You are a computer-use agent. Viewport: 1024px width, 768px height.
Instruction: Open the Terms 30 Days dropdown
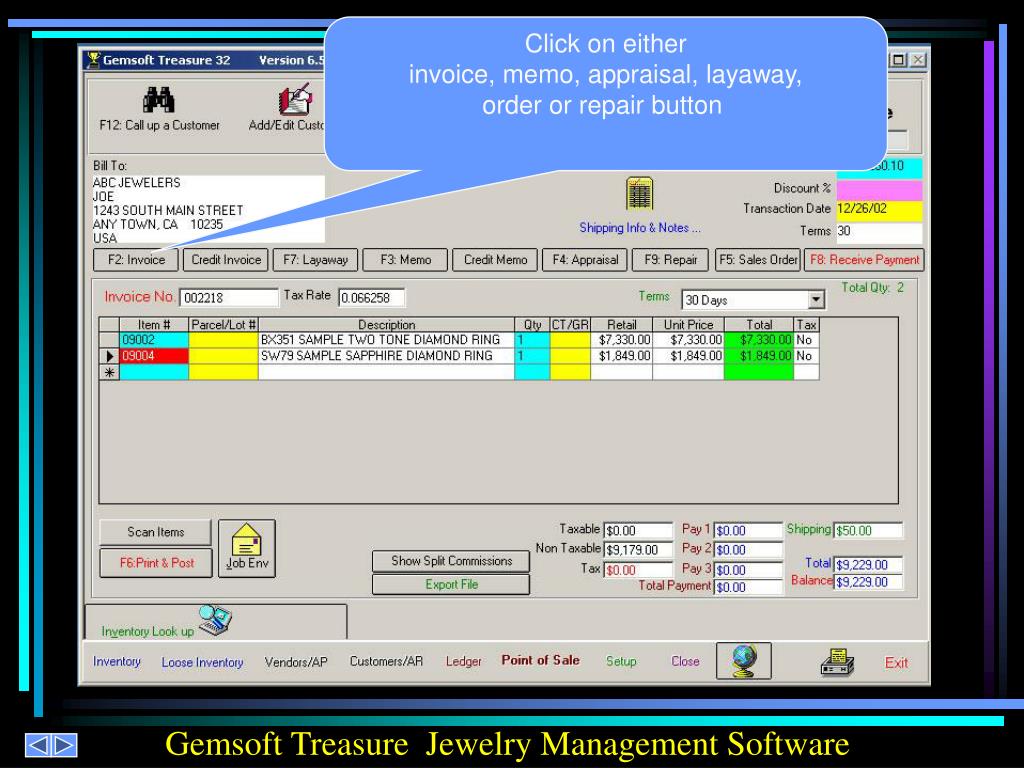(x=816, y=300)
